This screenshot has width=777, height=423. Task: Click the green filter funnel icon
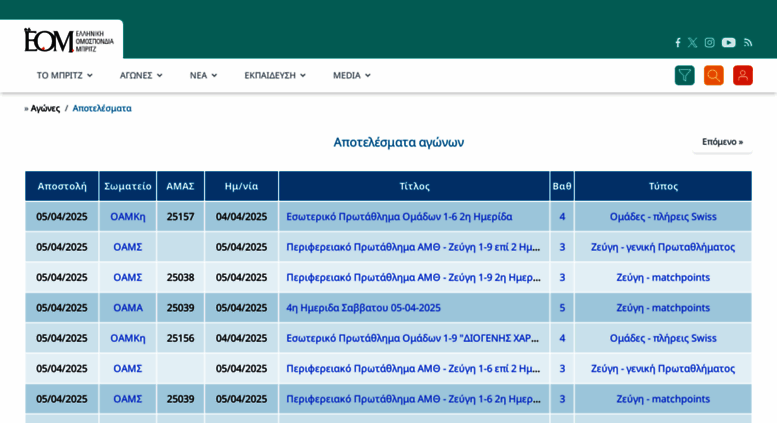[684, 75]
